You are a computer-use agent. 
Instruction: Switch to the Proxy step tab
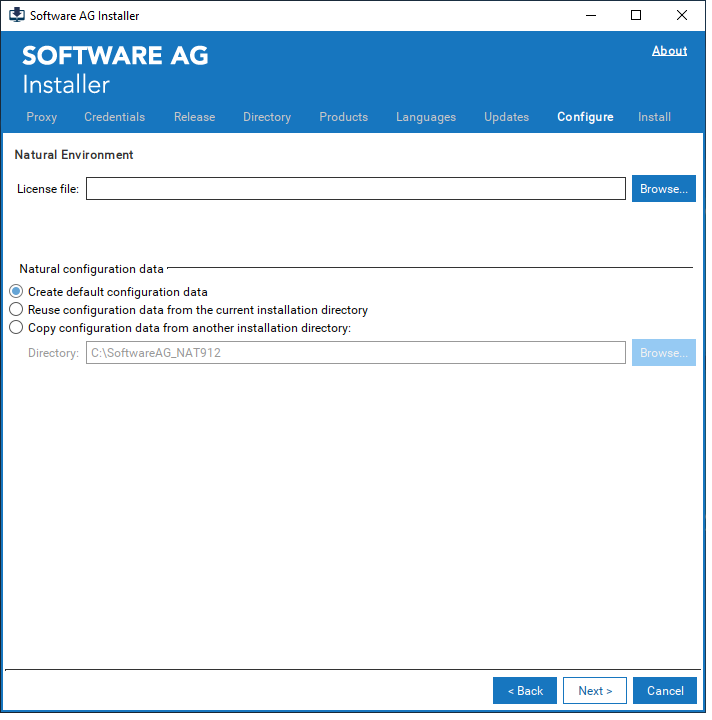(42, 117)
